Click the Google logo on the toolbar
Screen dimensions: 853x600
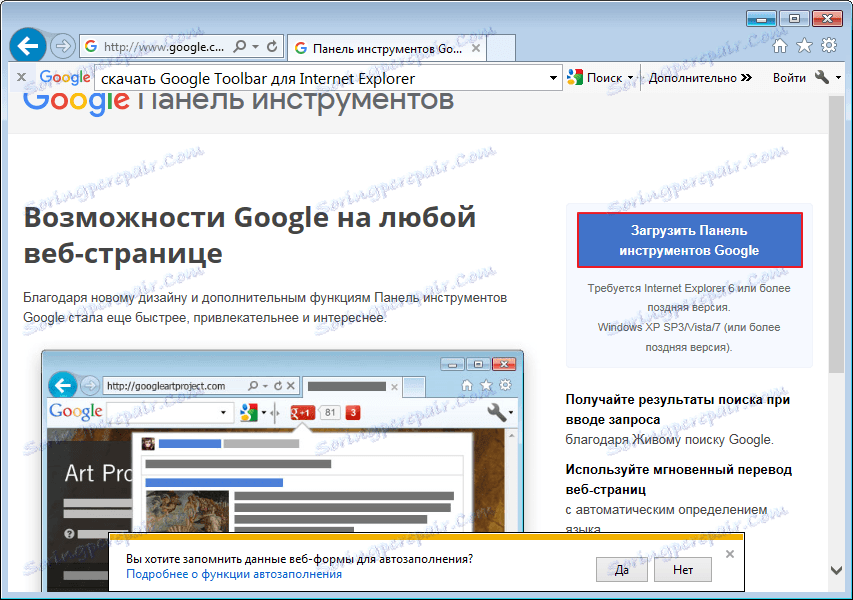(x=65, y=77)
